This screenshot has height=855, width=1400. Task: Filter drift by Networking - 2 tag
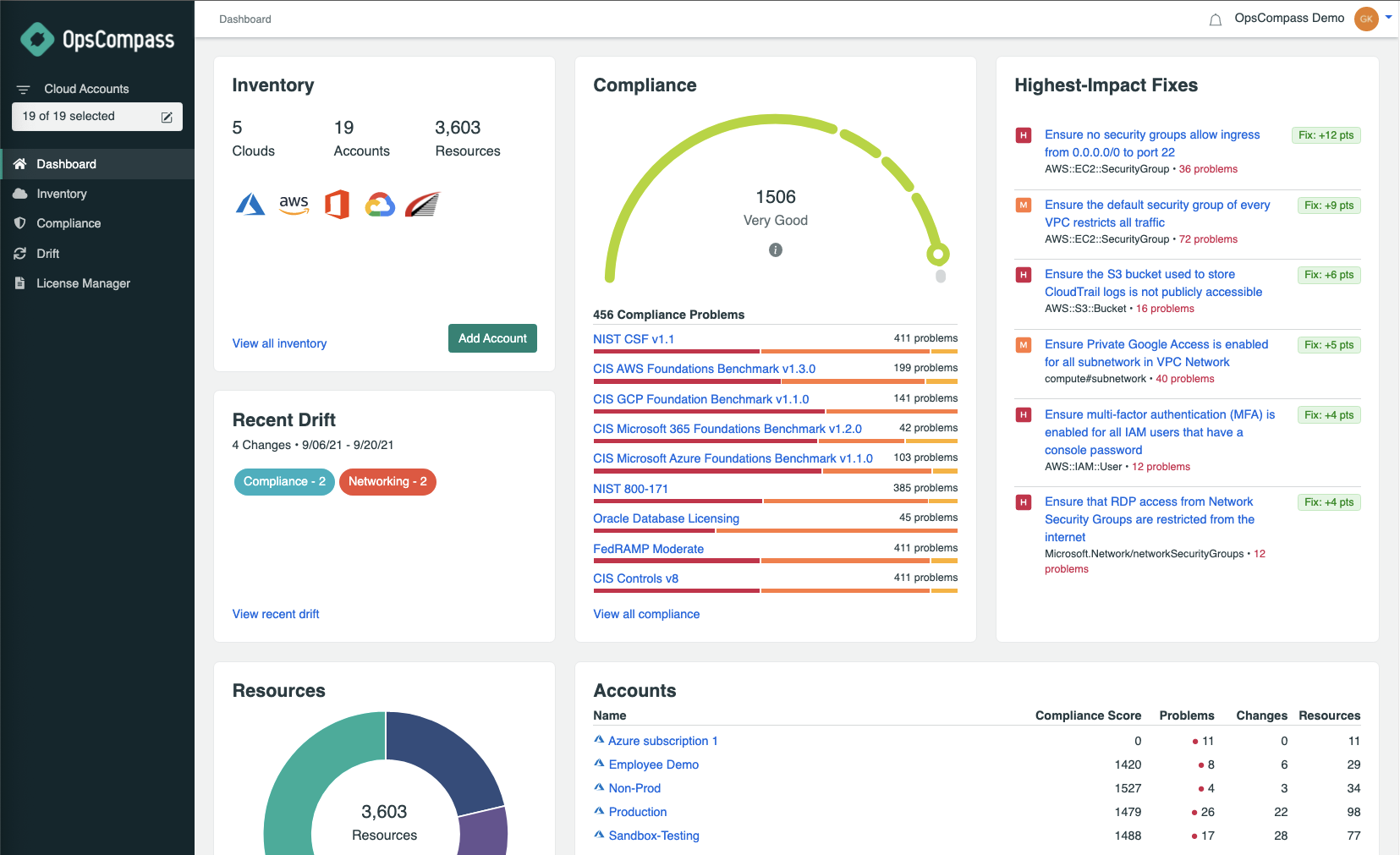[x=387, y=482]
